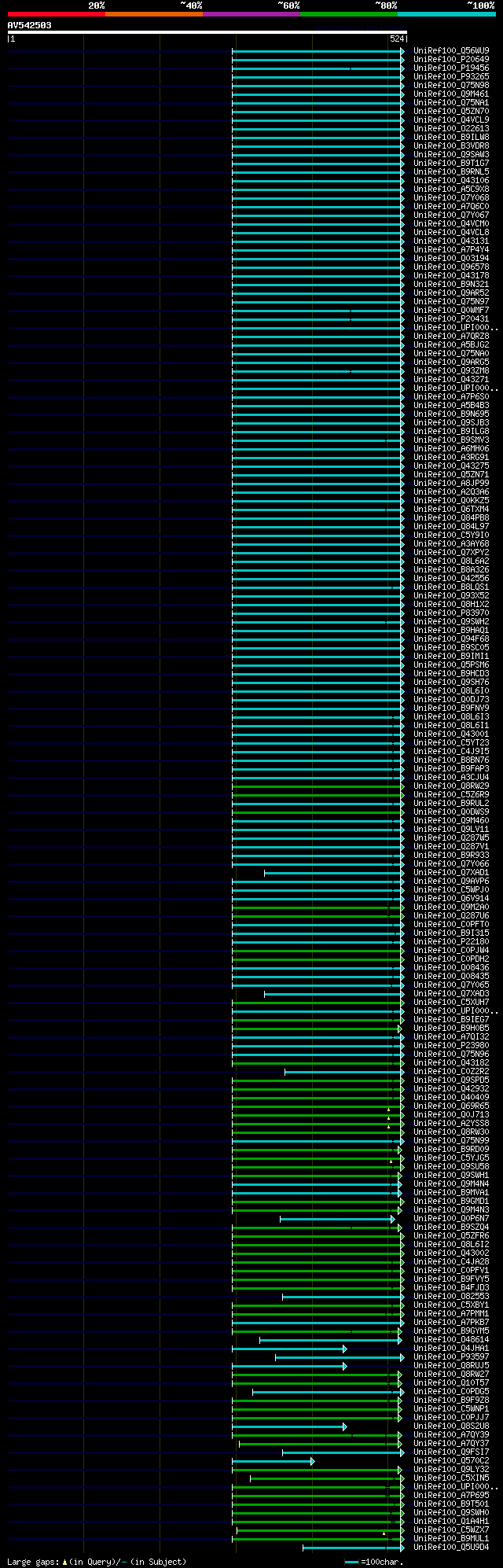Open hit UniRef100_A3AY68
503x1568 pixels.
point(451,543)
